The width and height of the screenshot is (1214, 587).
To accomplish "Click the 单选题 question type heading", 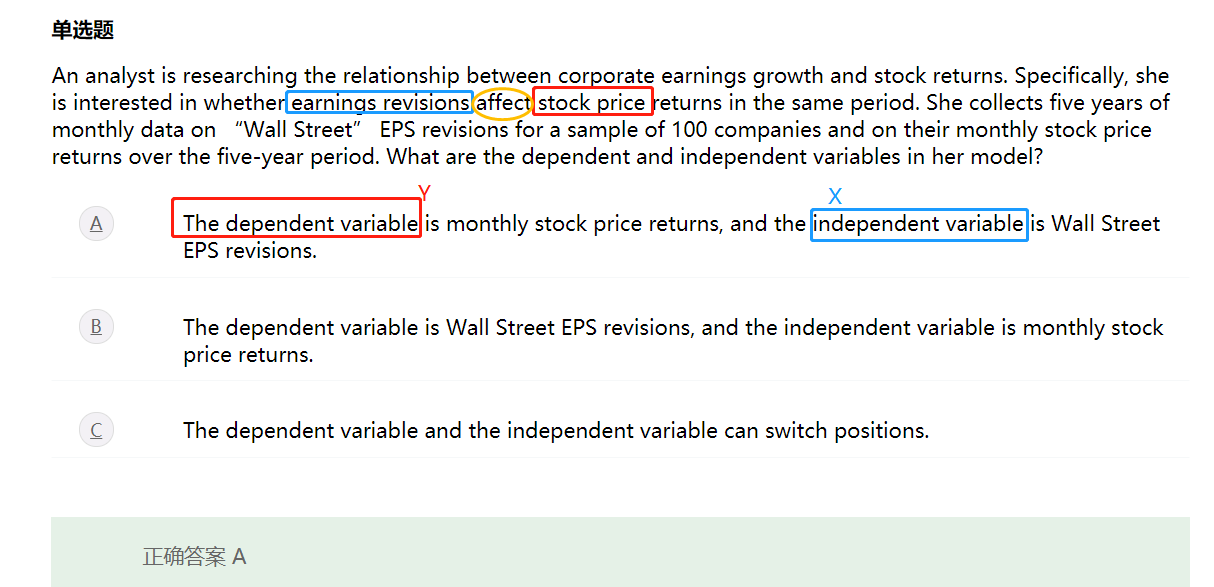I will (x=83, y=30).
